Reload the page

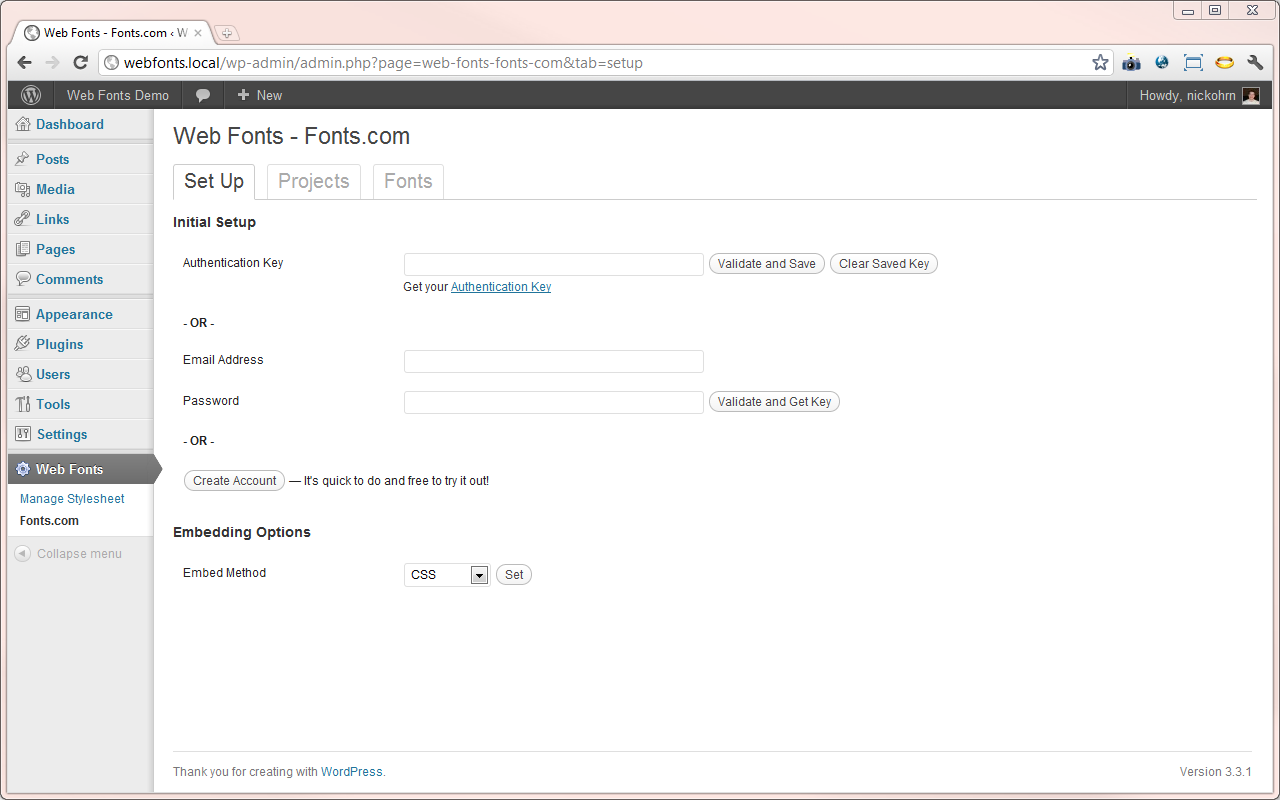(81, 62)
